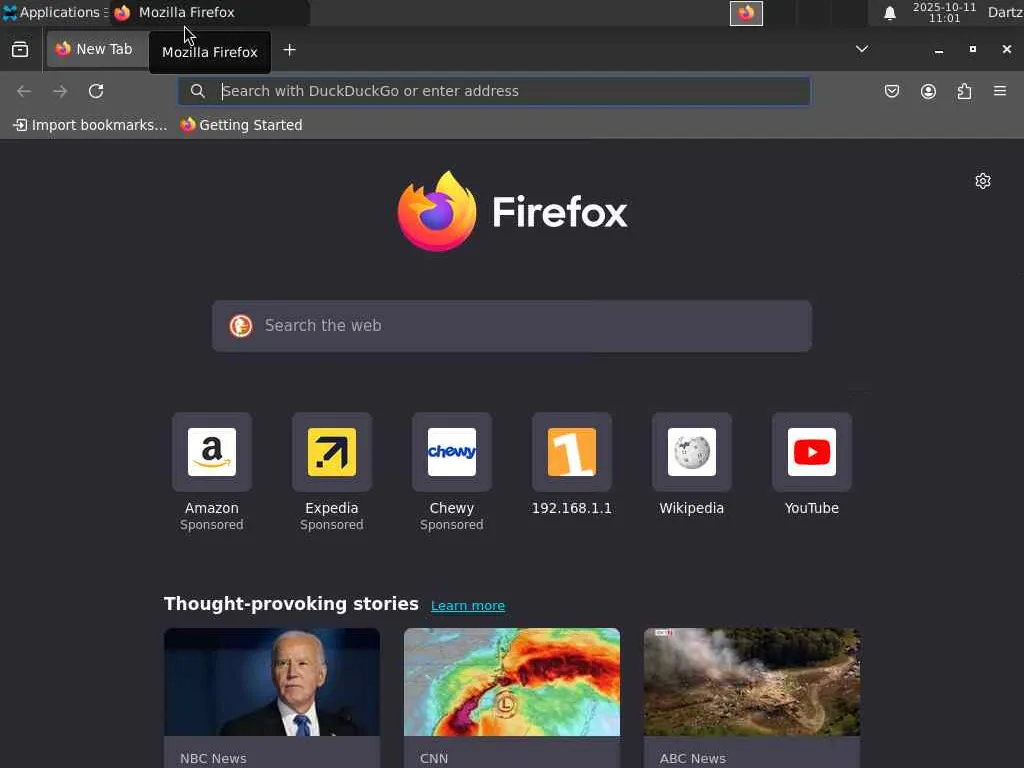Click the ABC News source label
1024x768 pixels.
(692, 758)
